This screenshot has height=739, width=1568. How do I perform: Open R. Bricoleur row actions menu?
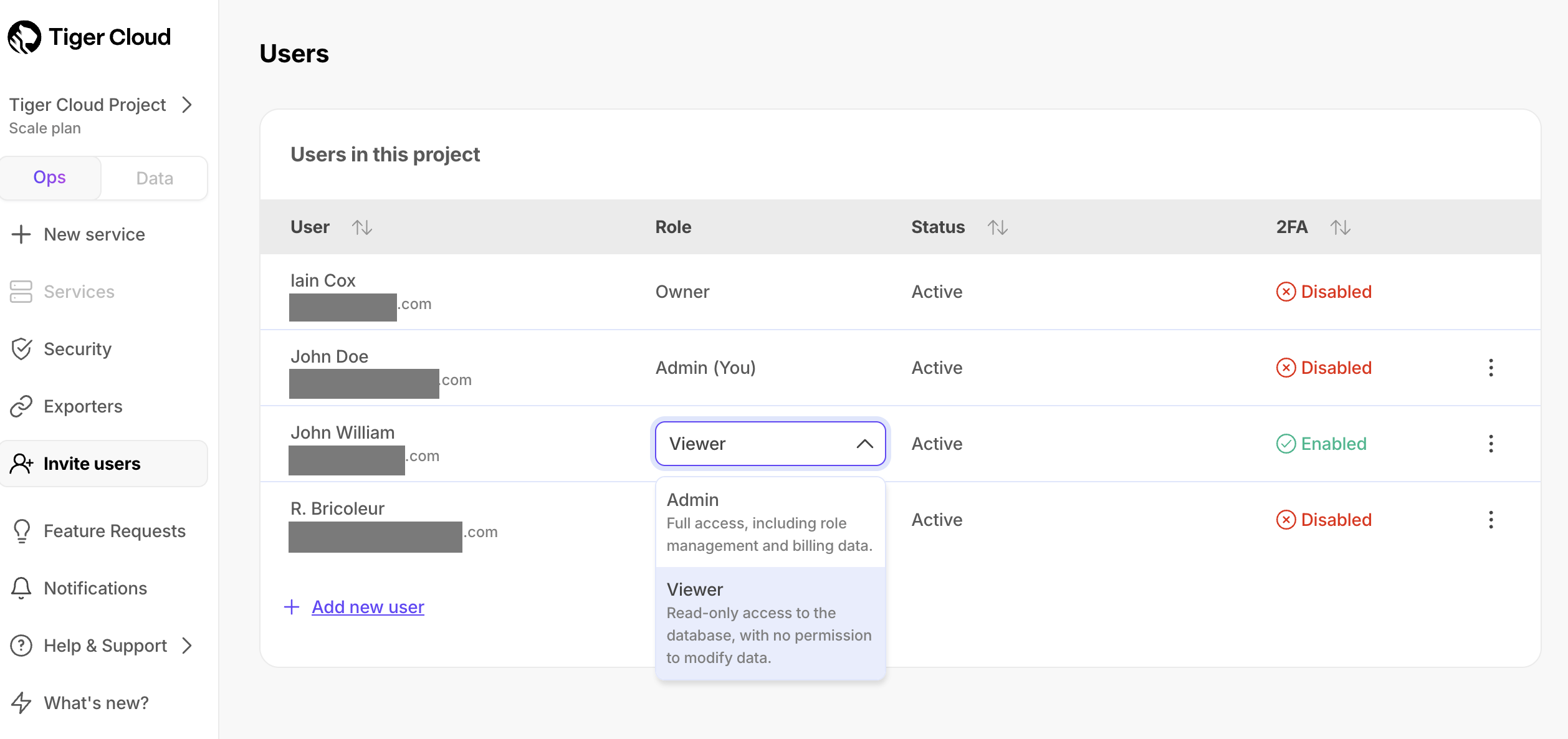[x=1491, y=520]
